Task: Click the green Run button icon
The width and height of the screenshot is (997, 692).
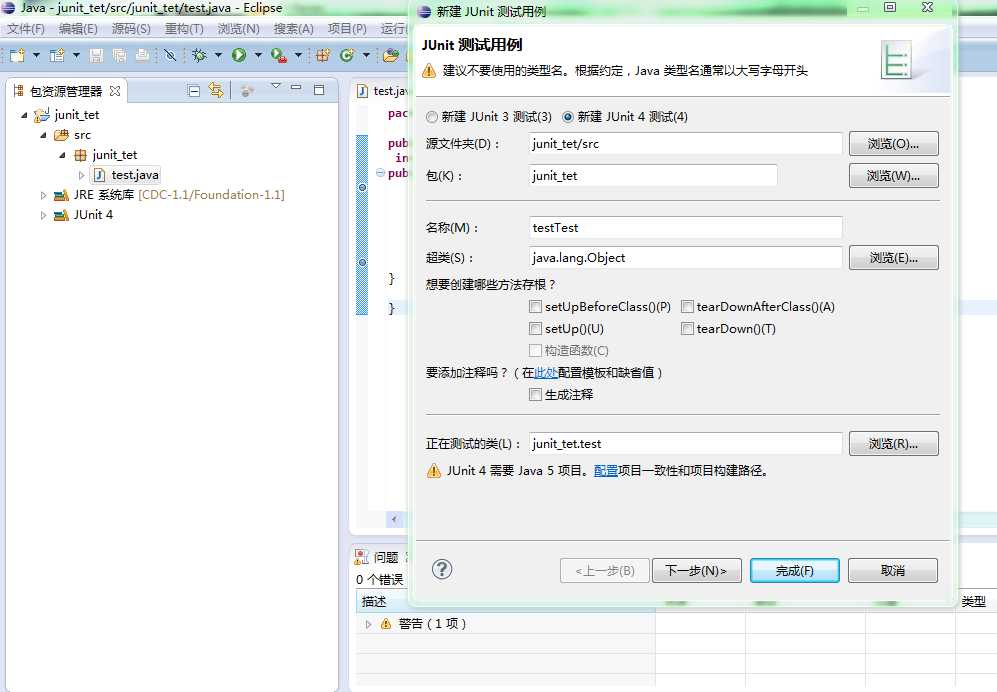Action: [x=239, y=55]
